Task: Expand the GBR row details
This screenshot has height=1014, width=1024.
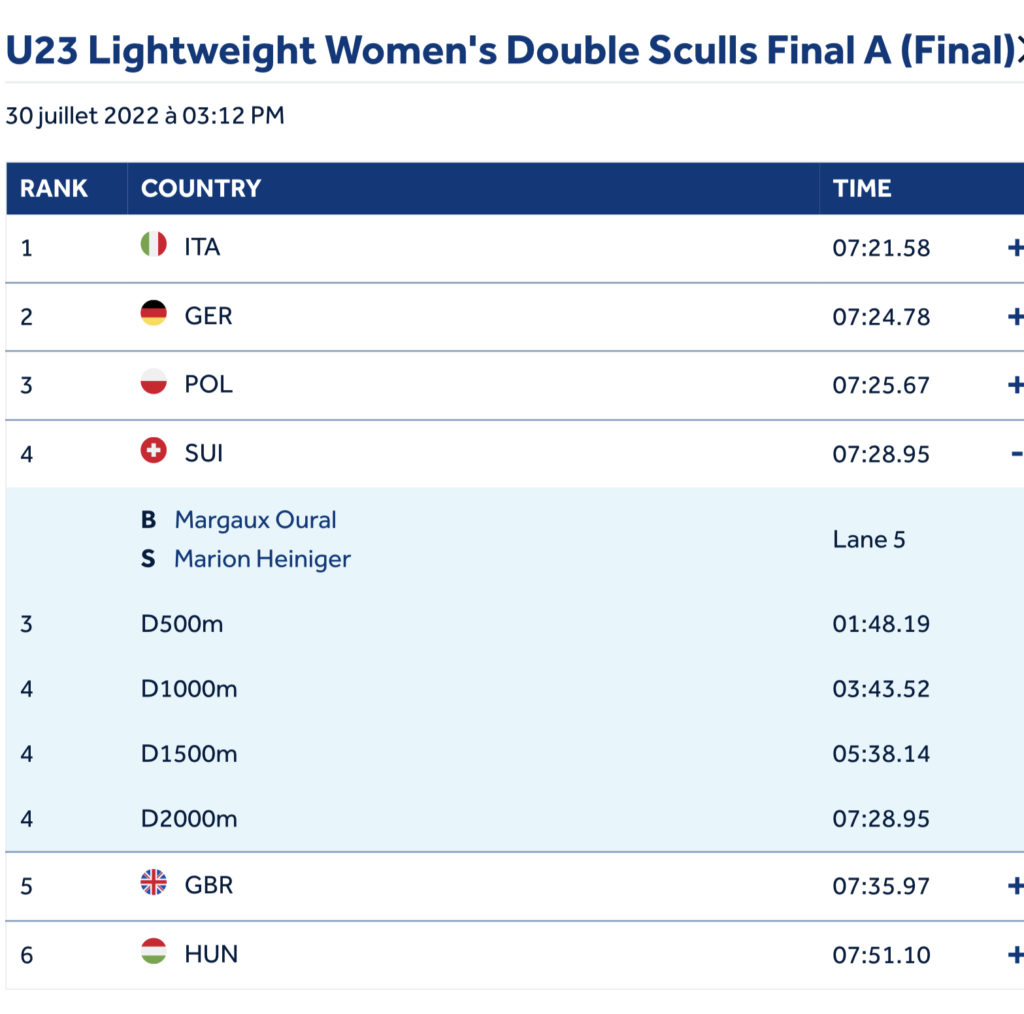Action: 1014,886
